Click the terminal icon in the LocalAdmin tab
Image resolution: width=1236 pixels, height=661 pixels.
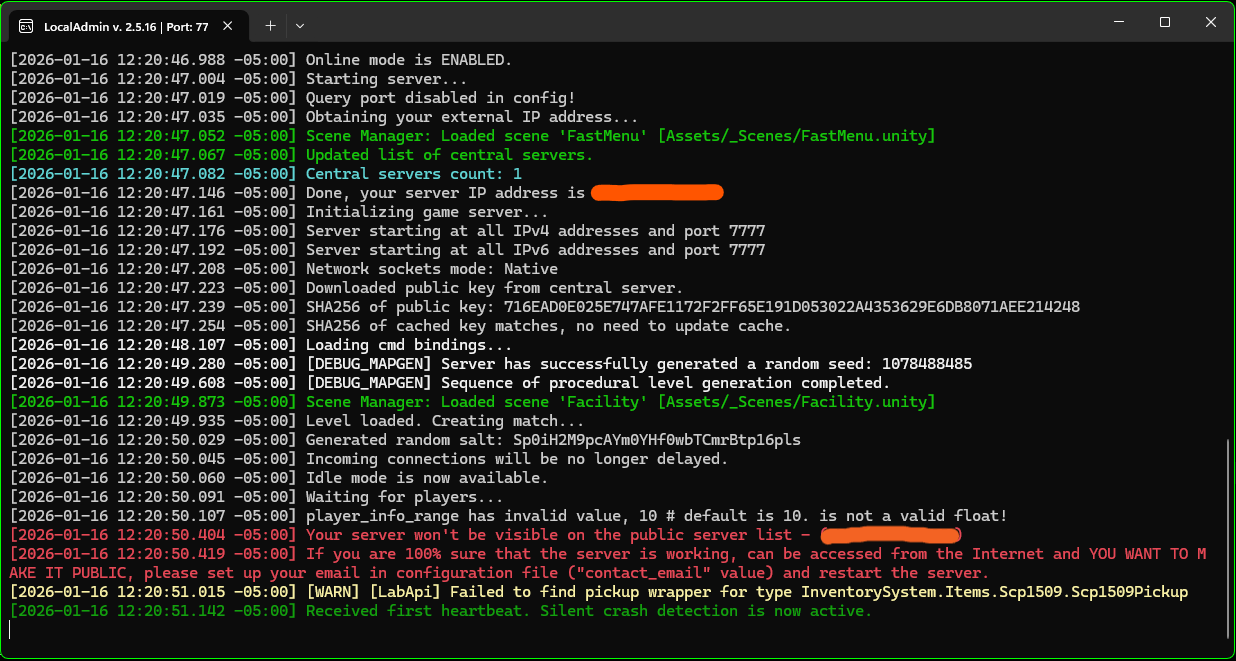[x=26, y=25]
